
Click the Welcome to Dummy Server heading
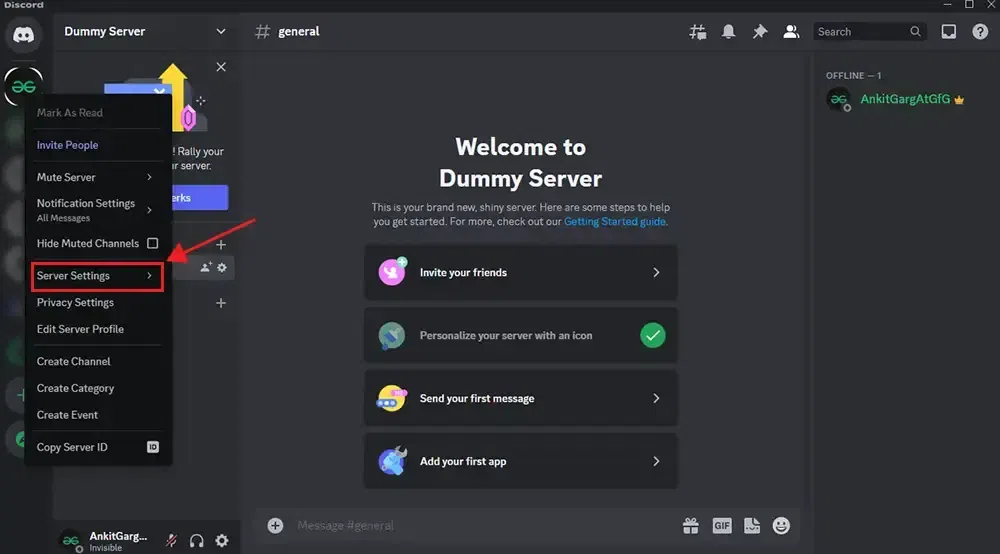click(520, 163)
